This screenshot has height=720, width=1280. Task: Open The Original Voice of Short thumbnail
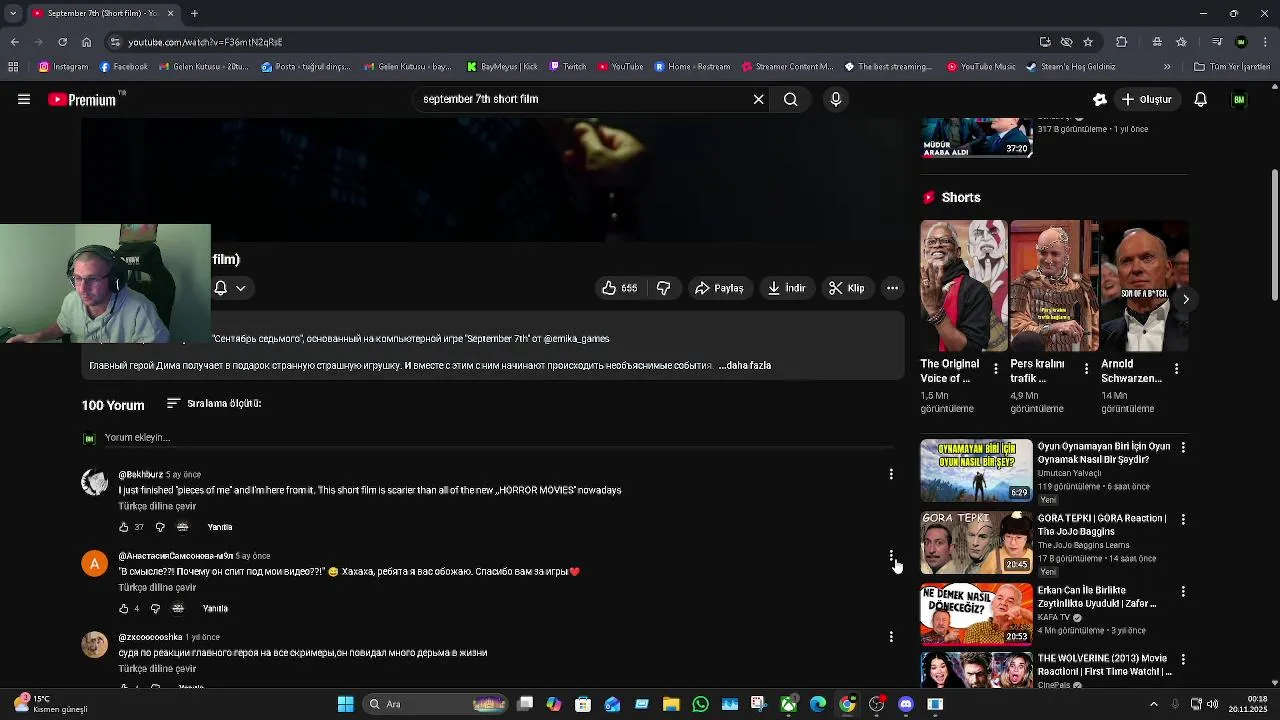[964, 286]
